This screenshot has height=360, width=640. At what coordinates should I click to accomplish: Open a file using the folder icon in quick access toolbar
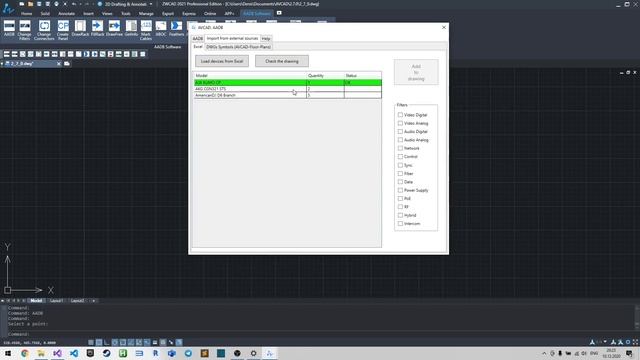(30, 4)
